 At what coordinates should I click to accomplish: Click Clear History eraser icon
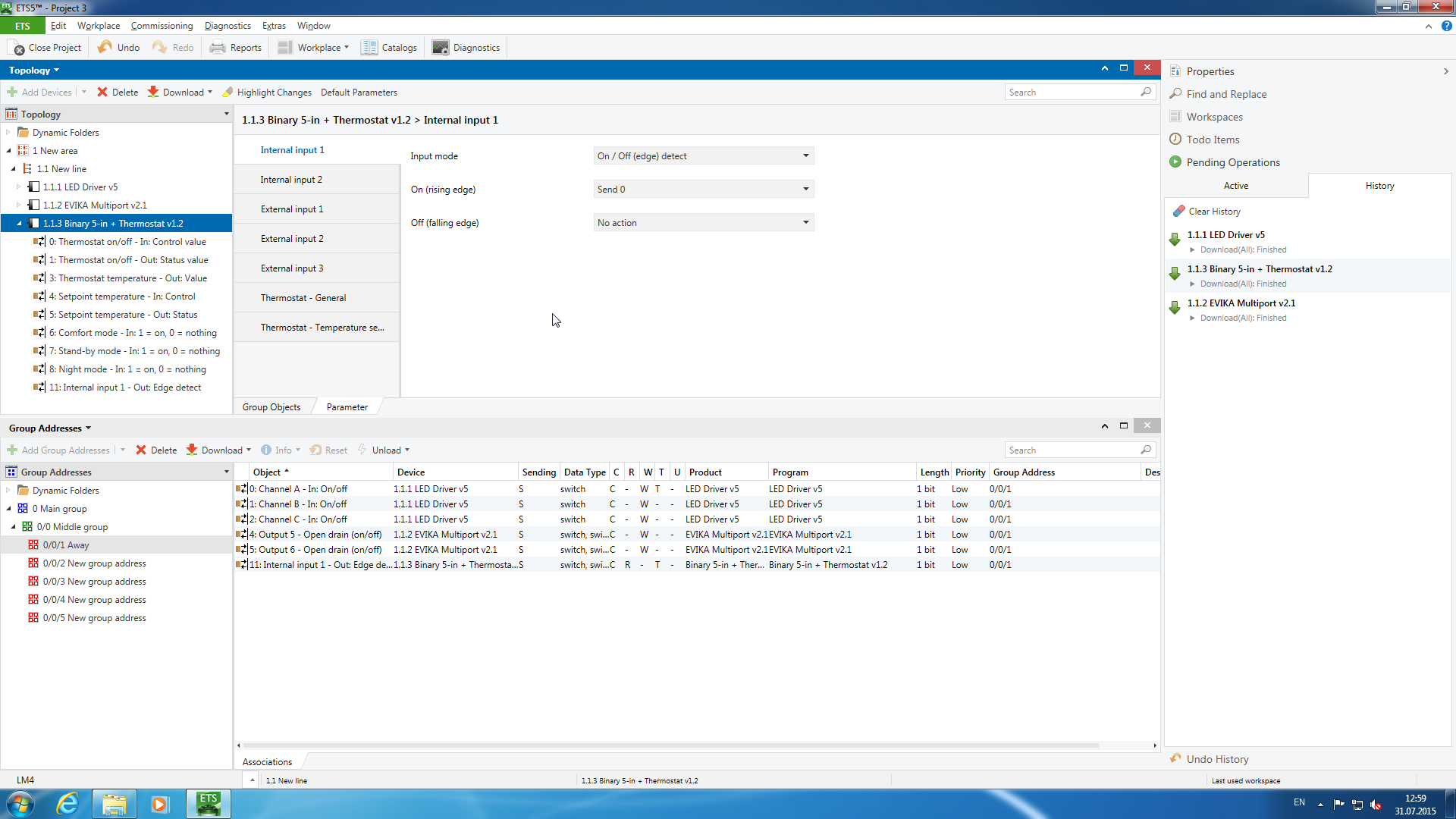1178,212
